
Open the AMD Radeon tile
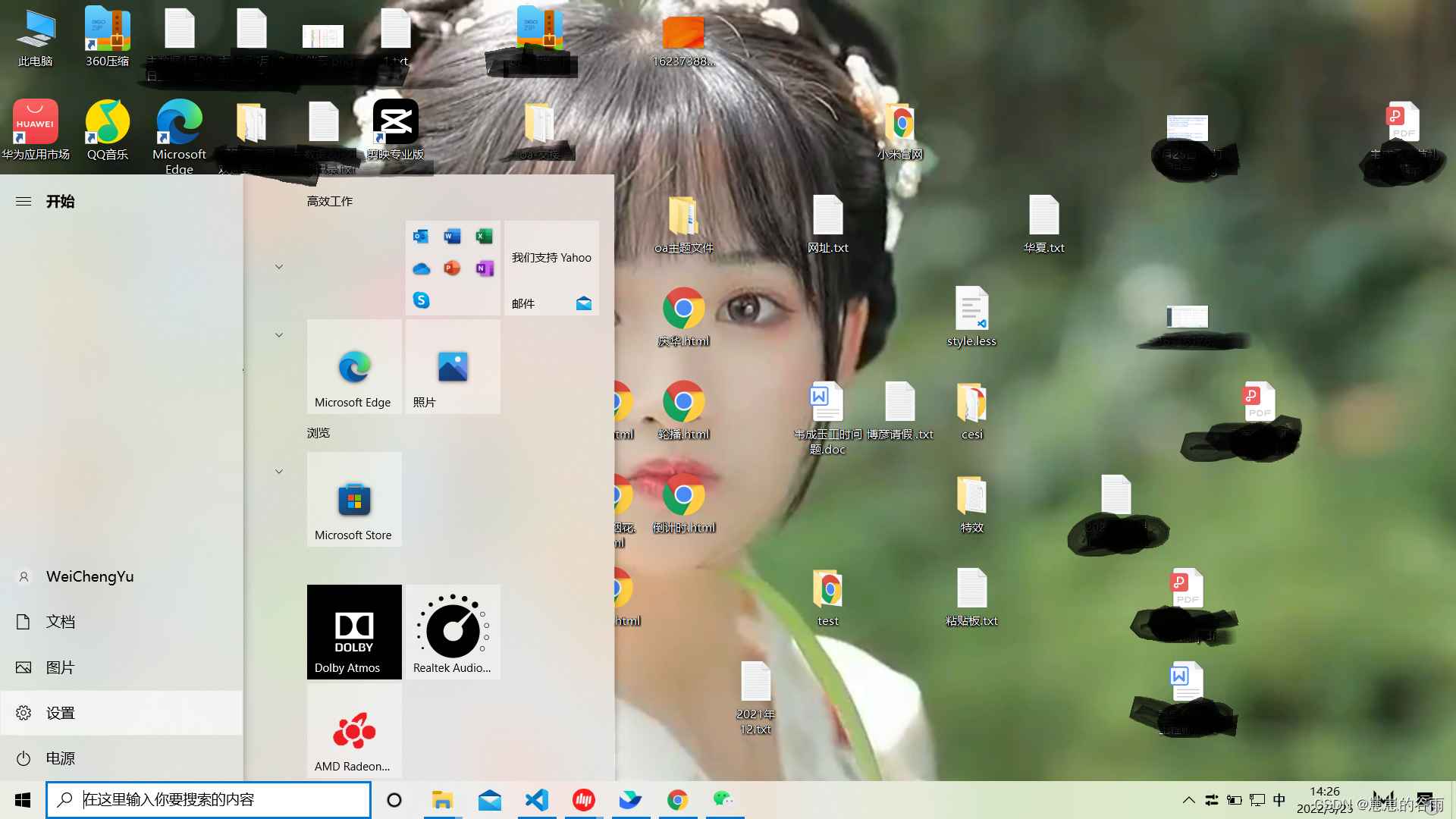point(354,730)
